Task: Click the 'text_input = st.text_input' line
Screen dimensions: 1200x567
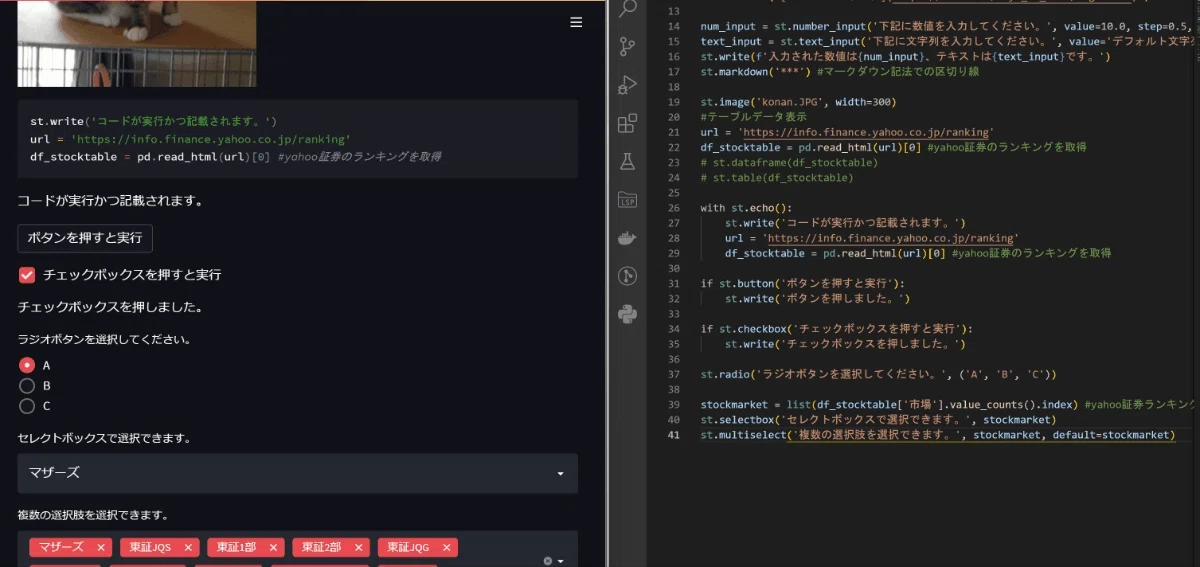Action: pos(947,41)
